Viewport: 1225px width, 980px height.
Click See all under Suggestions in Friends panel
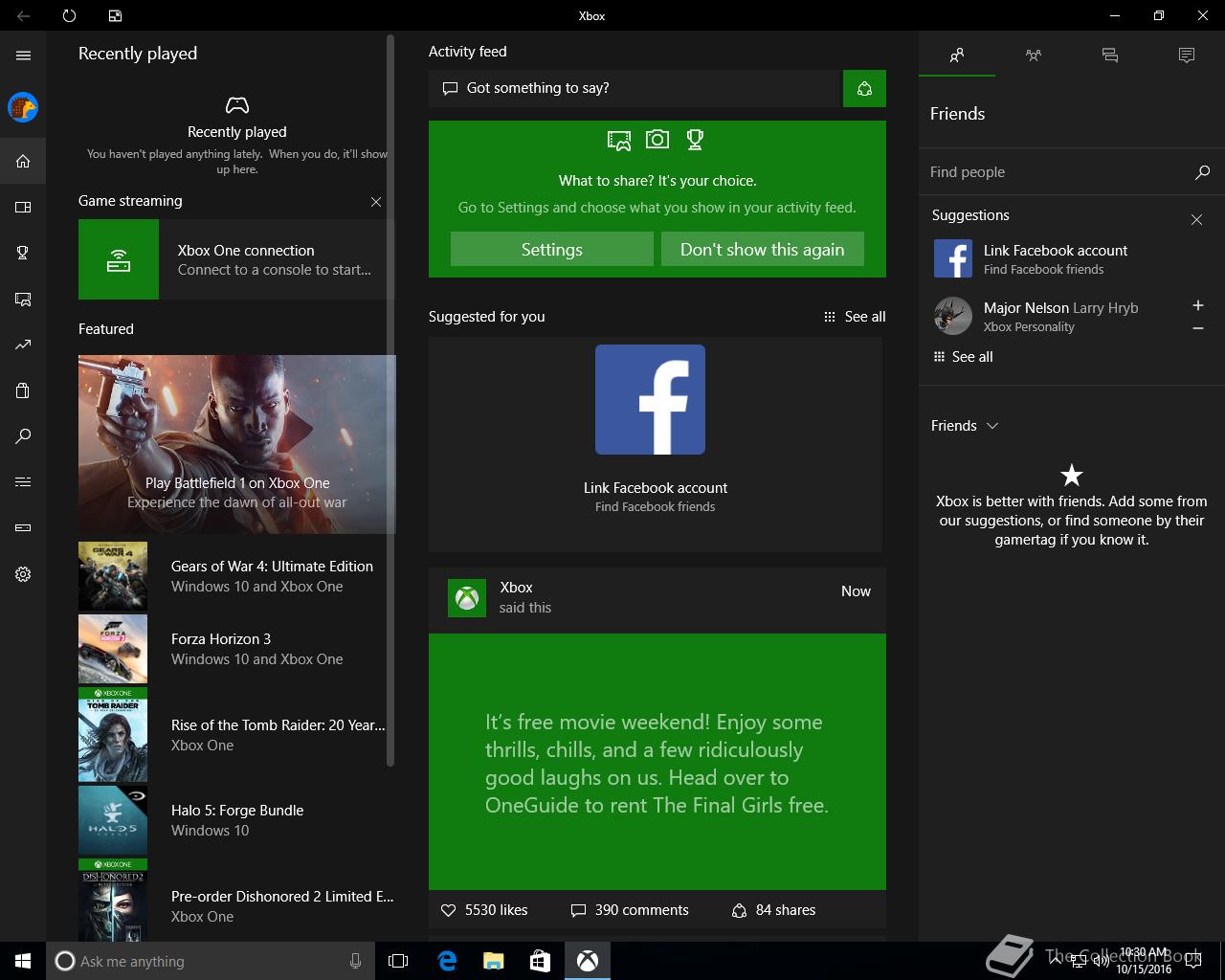tap(963, 356)
